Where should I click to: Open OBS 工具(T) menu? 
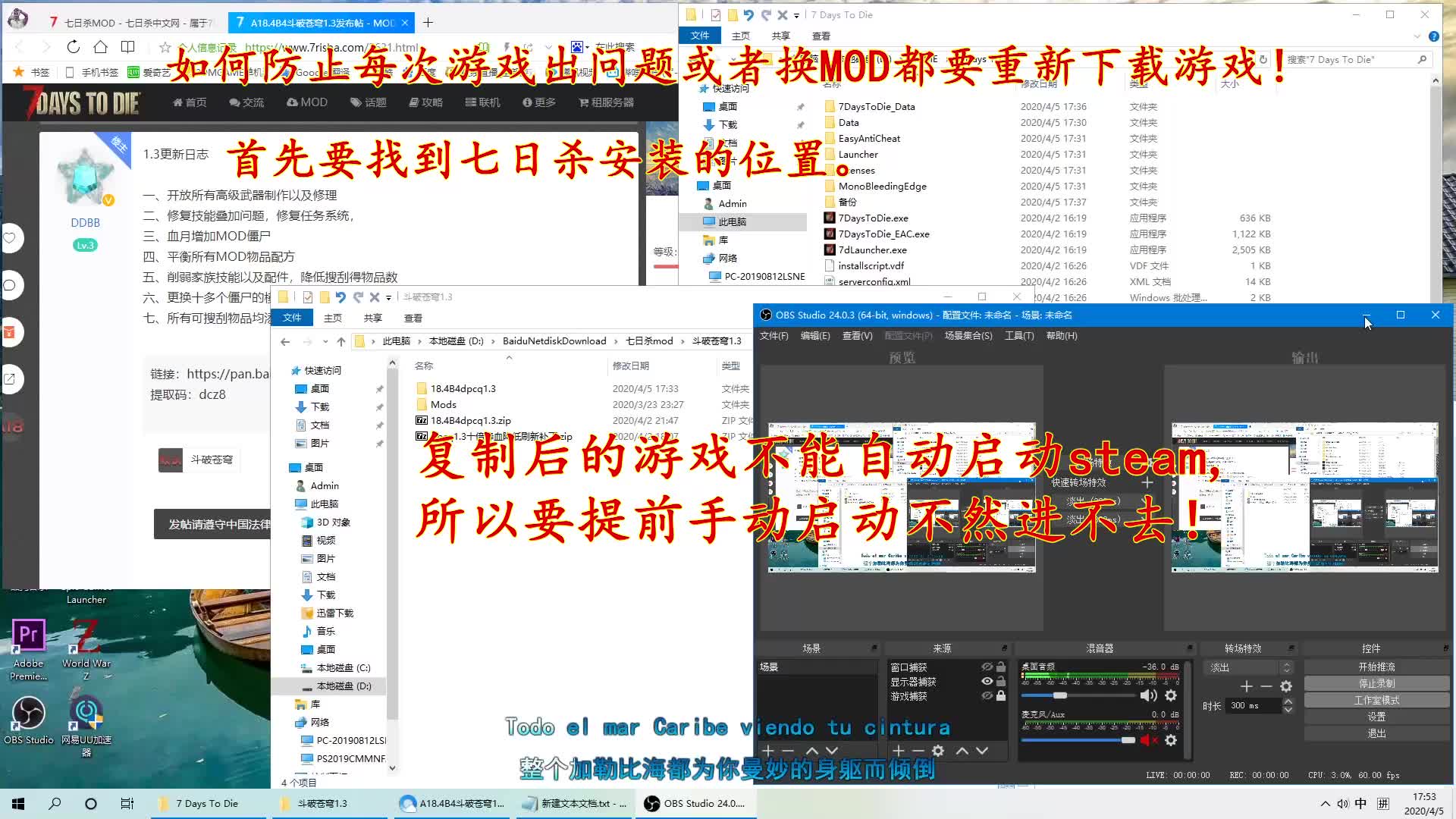point(1019,335)
